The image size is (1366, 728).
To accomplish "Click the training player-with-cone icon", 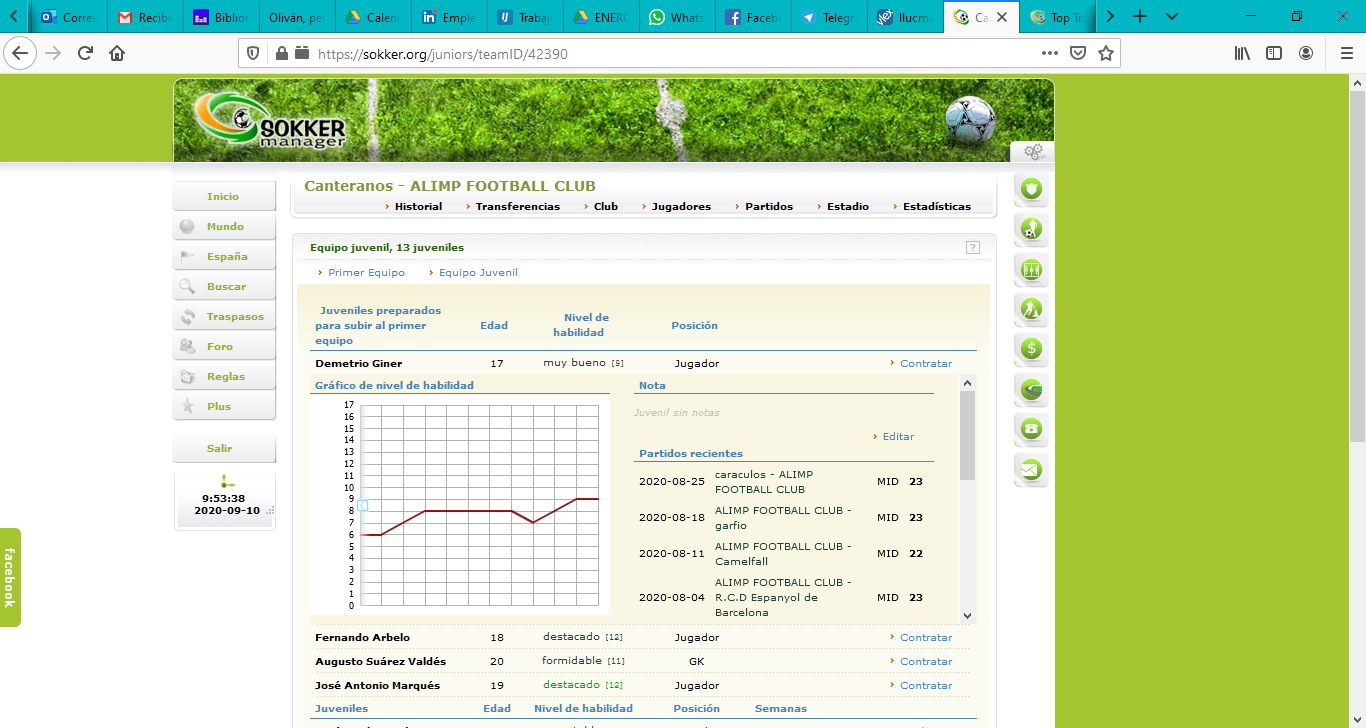I will [1031, 309].
